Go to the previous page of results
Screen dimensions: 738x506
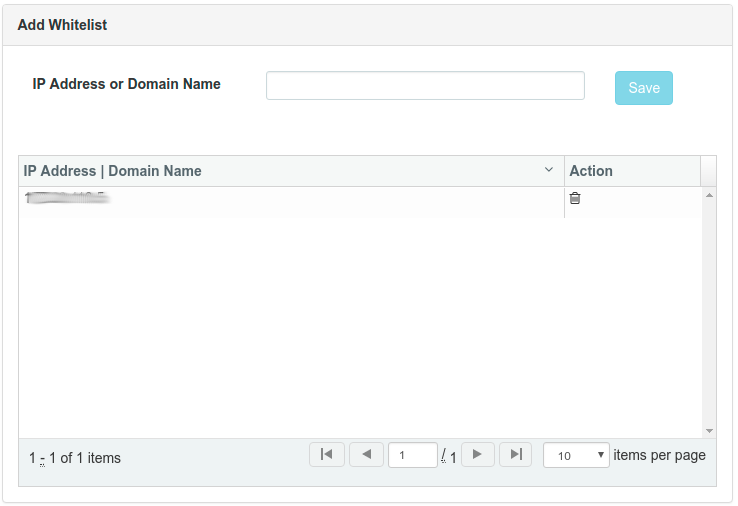coord(366,455)
